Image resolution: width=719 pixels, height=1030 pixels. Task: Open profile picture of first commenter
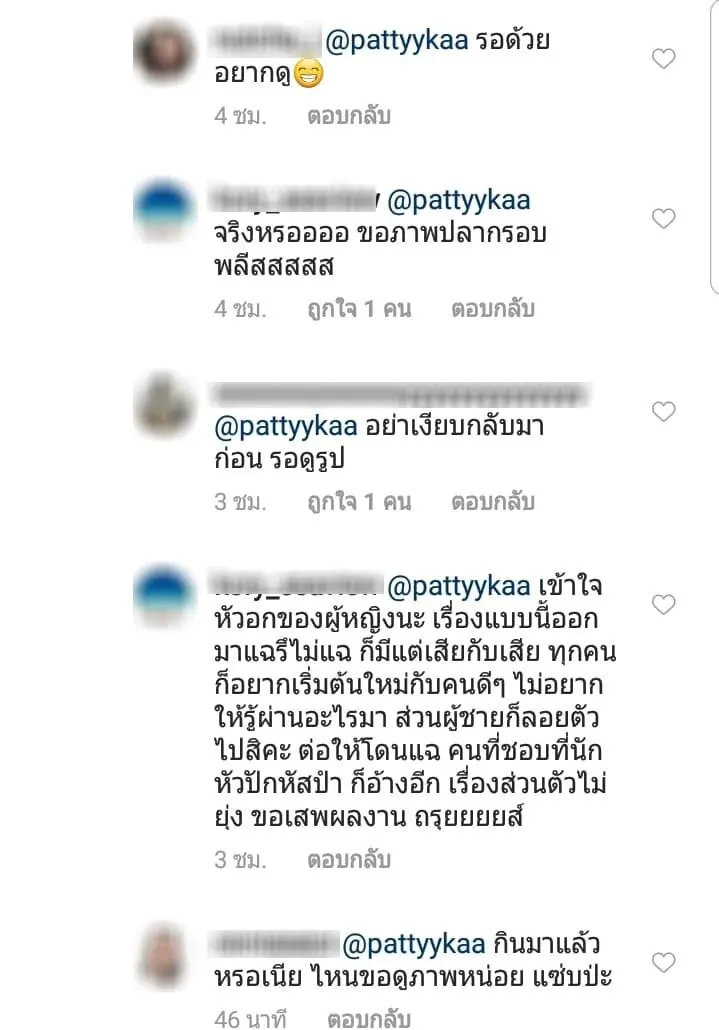click(165, 52)
